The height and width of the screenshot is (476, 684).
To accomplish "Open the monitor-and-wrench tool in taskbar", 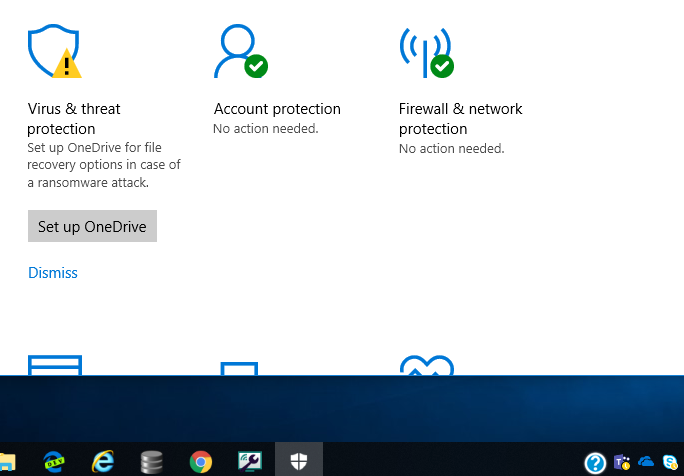I will pyautogui.click(x=250, y=461).
